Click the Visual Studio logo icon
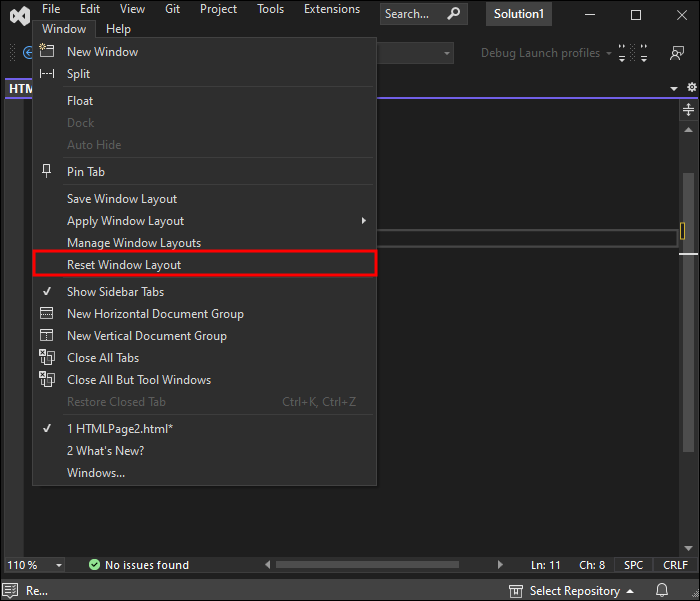 click(19, 15)
